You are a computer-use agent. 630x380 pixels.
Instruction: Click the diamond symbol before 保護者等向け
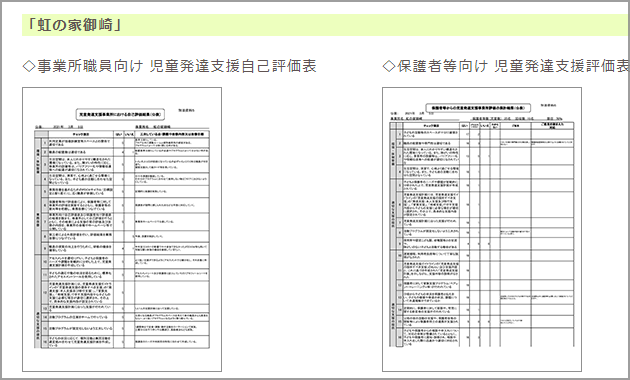coord(389,66)
